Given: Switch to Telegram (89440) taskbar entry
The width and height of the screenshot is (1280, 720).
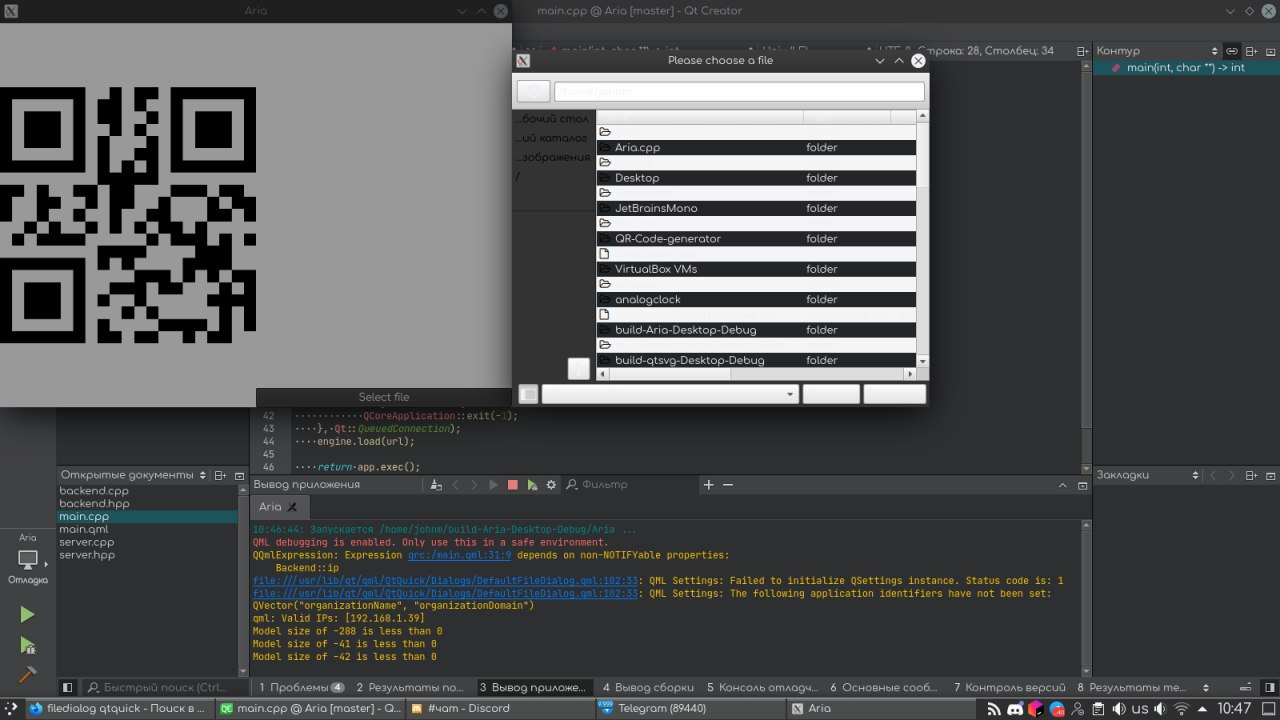Looking at the screenshot, I should (688, 708).
